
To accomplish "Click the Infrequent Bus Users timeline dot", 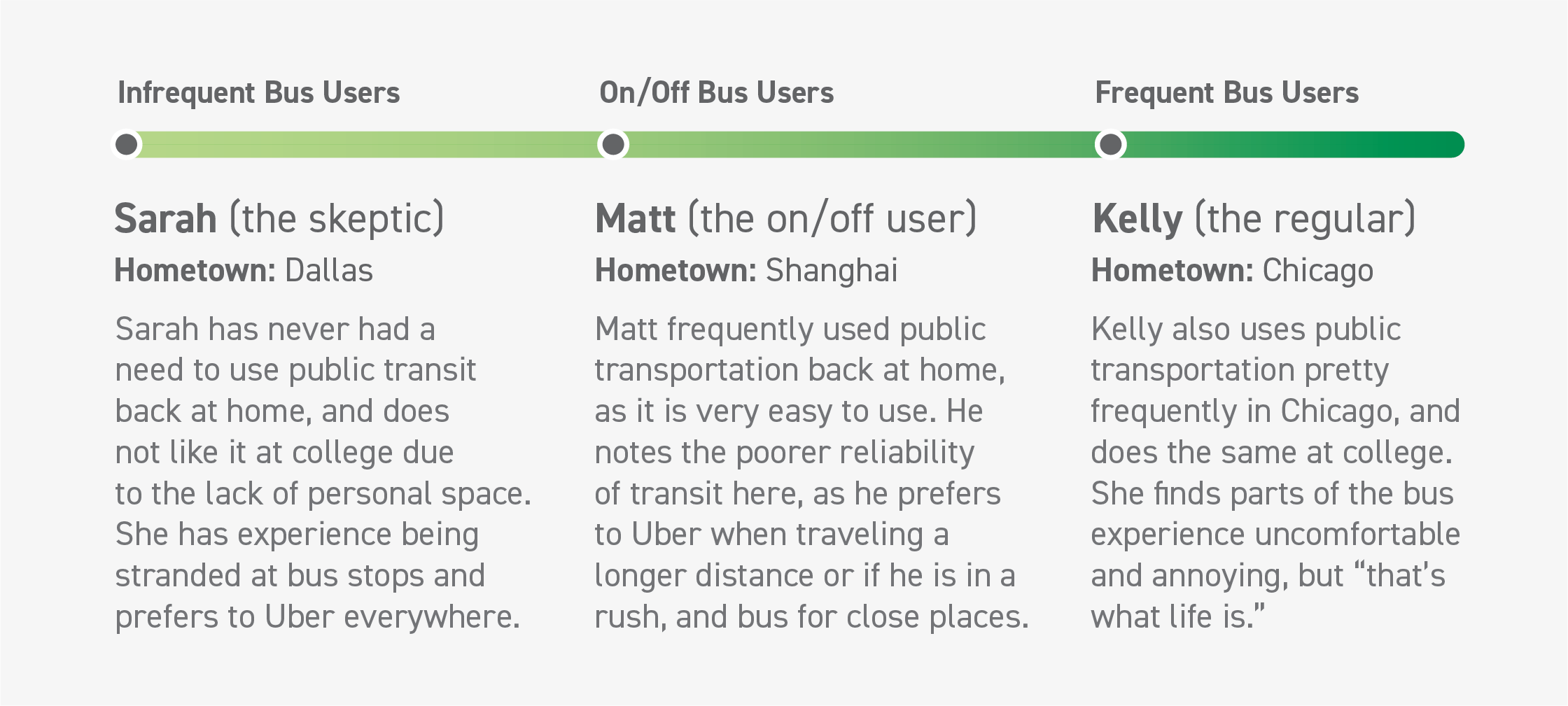I will (127, 145).
